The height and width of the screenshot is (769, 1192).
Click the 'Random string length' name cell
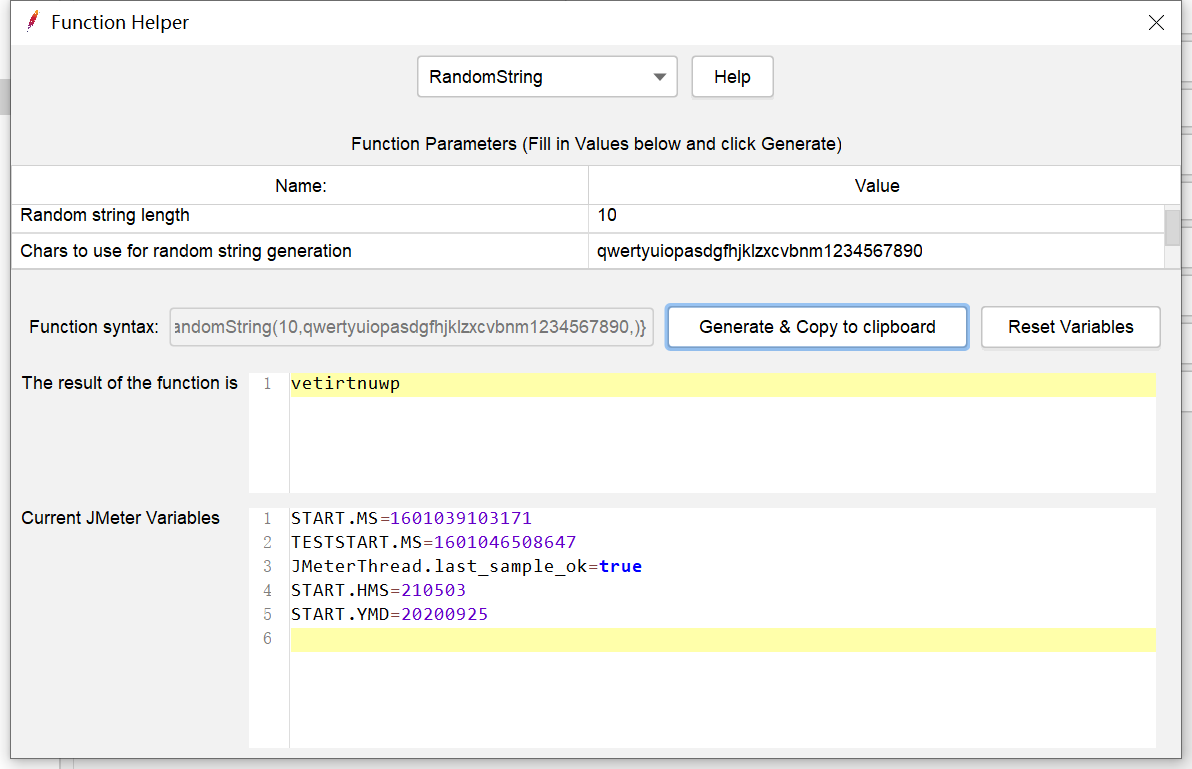tap(300, 216)
